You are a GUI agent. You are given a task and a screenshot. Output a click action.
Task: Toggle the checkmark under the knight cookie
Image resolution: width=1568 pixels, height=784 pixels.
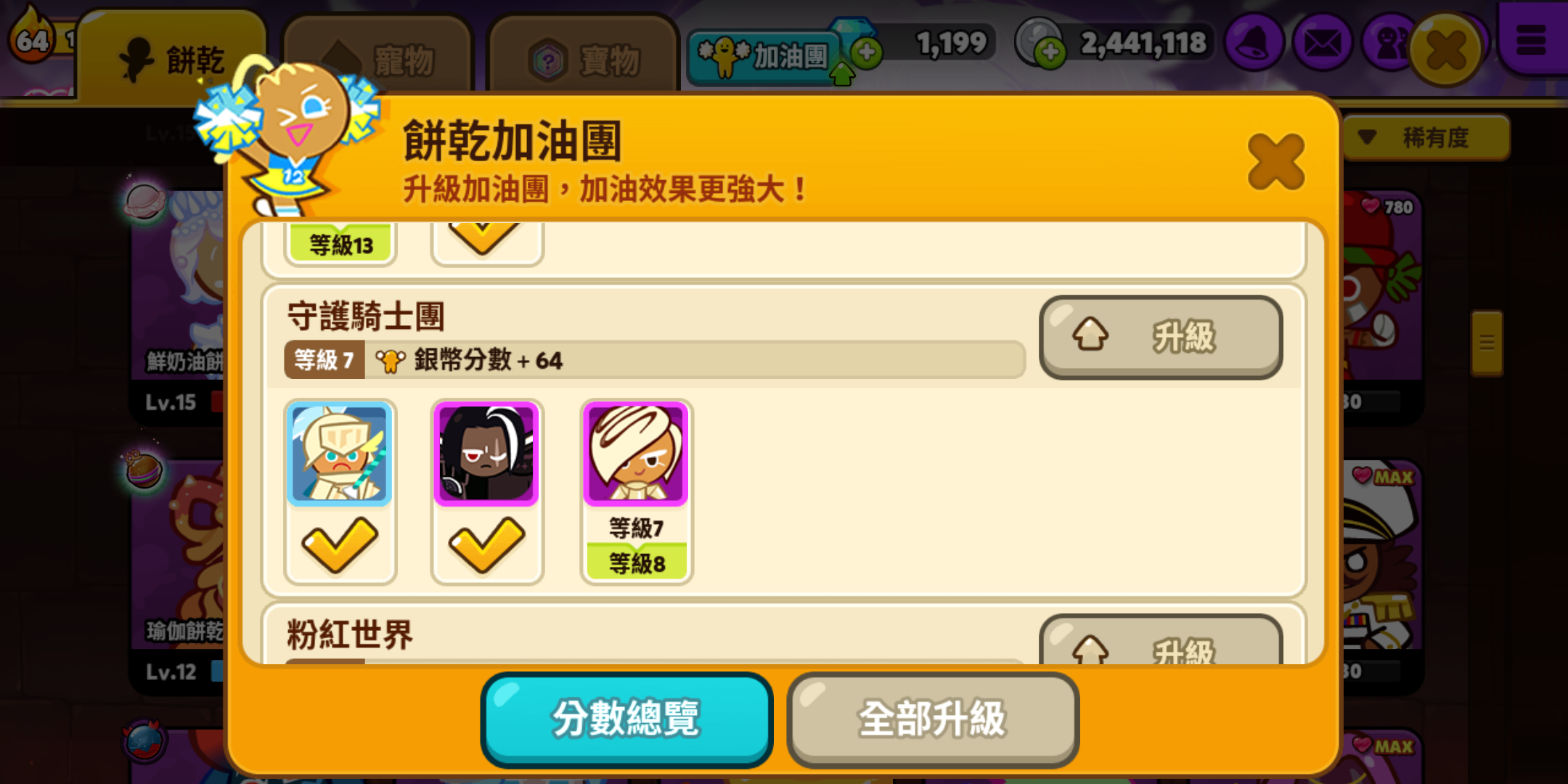(x=340, y=544)
